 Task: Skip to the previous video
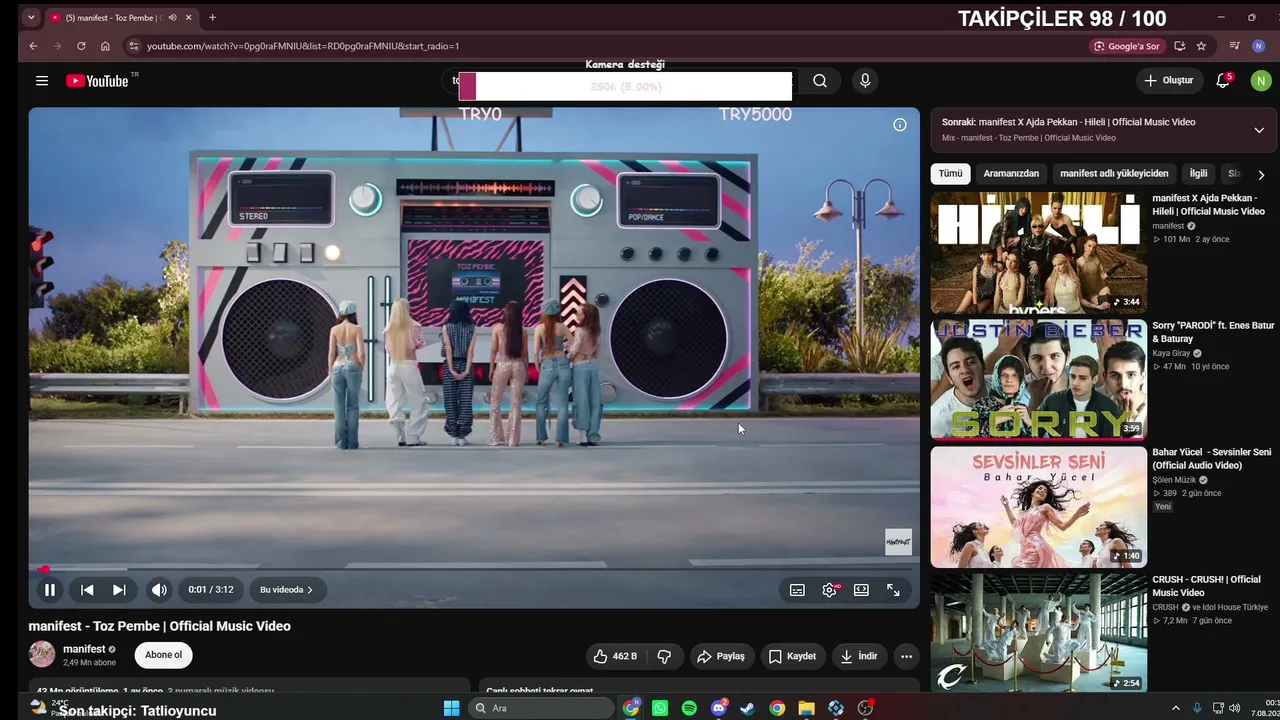point(87,590)
